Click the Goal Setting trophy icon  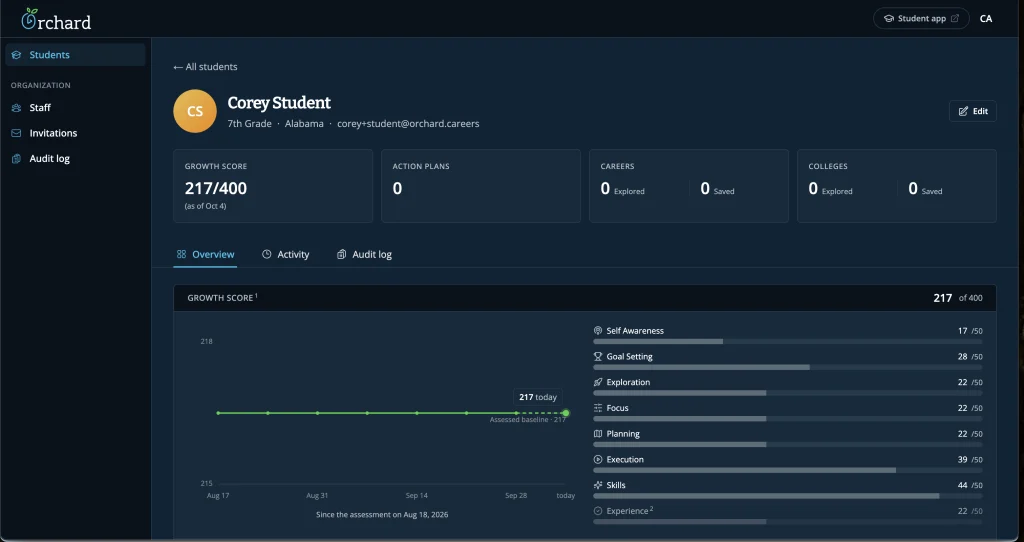(x=598, y=357)
